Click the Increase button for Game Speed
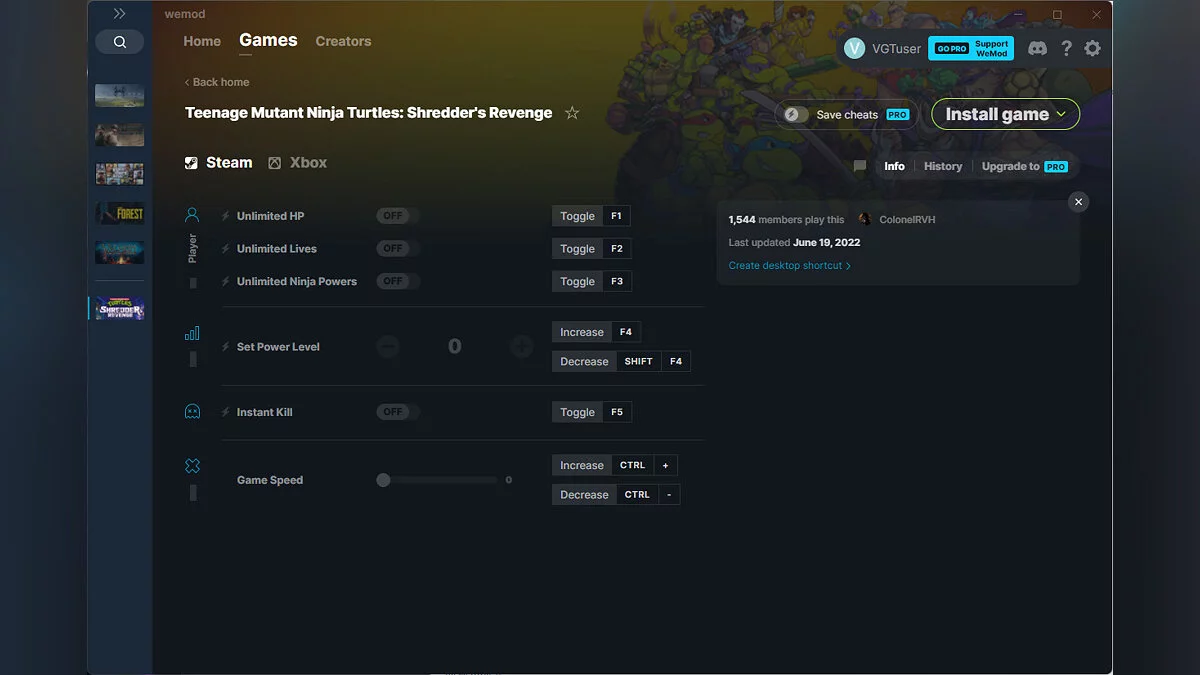This screenshot has height=675, width=1200. pyautogui.click(x=581, y=465)
